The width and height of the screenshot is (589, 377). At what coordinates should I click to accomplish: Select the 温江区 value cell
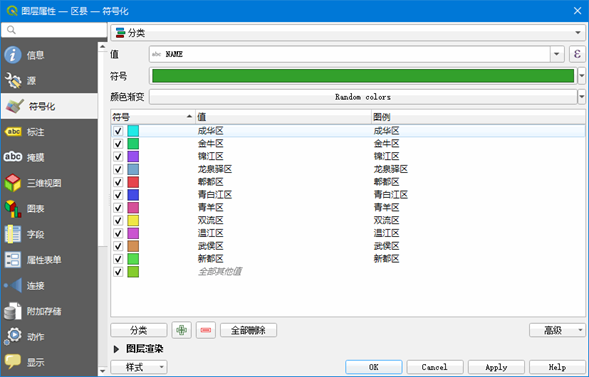[x=210, y=234]
